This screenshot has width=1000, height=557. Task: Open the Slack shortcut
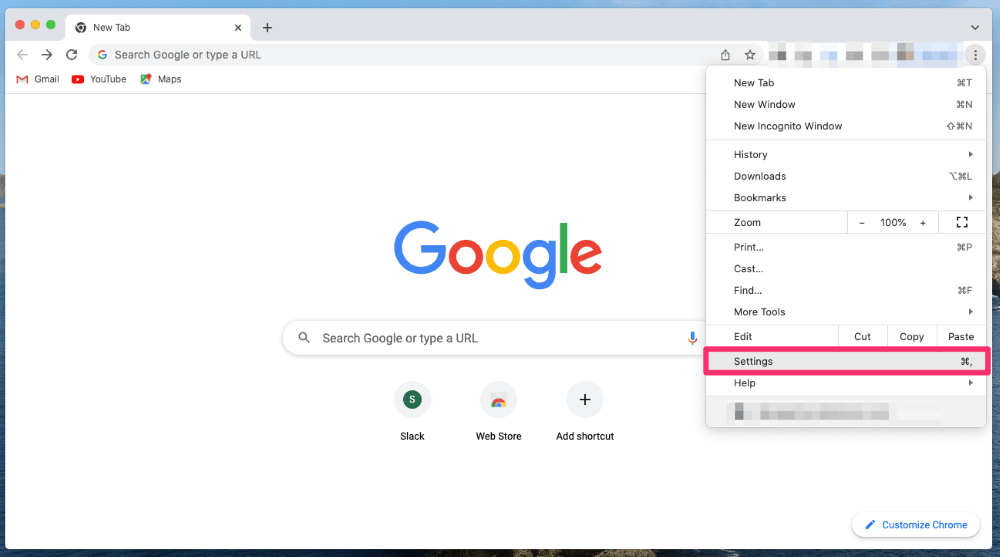pyautogui.click(x=412, y=412)
